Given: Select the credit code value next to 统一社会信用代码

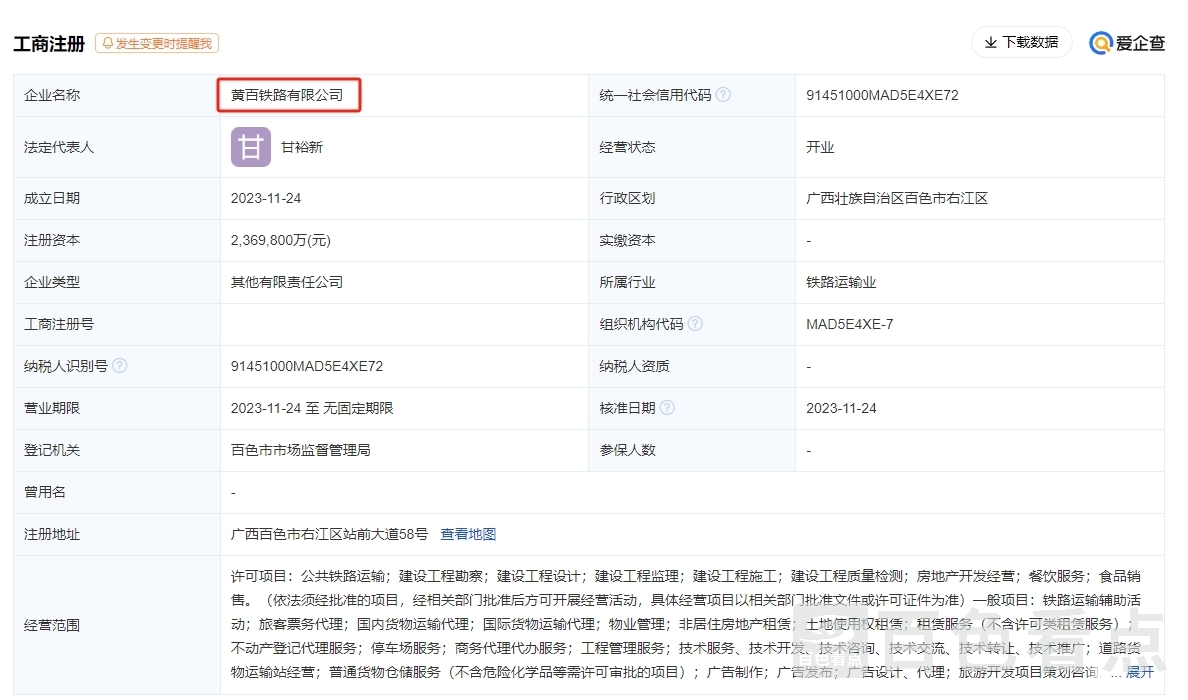Looking at the screenshot, I should (x=882, y=95).
